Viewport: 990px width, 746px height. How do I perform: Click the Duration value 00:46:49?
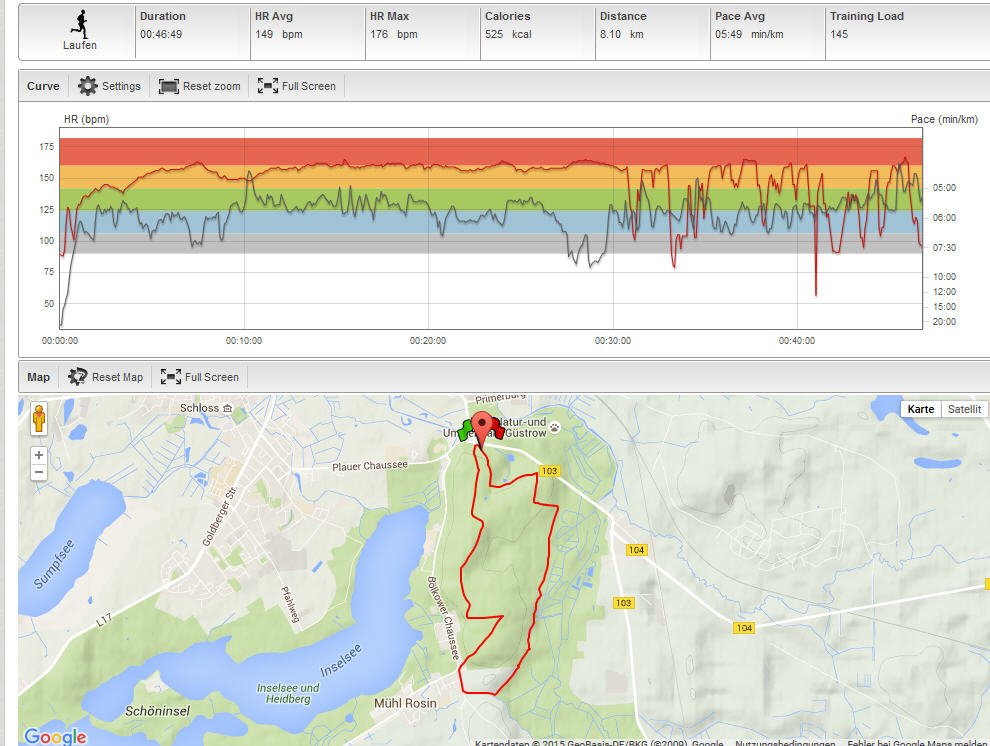[x=161, y=34]
